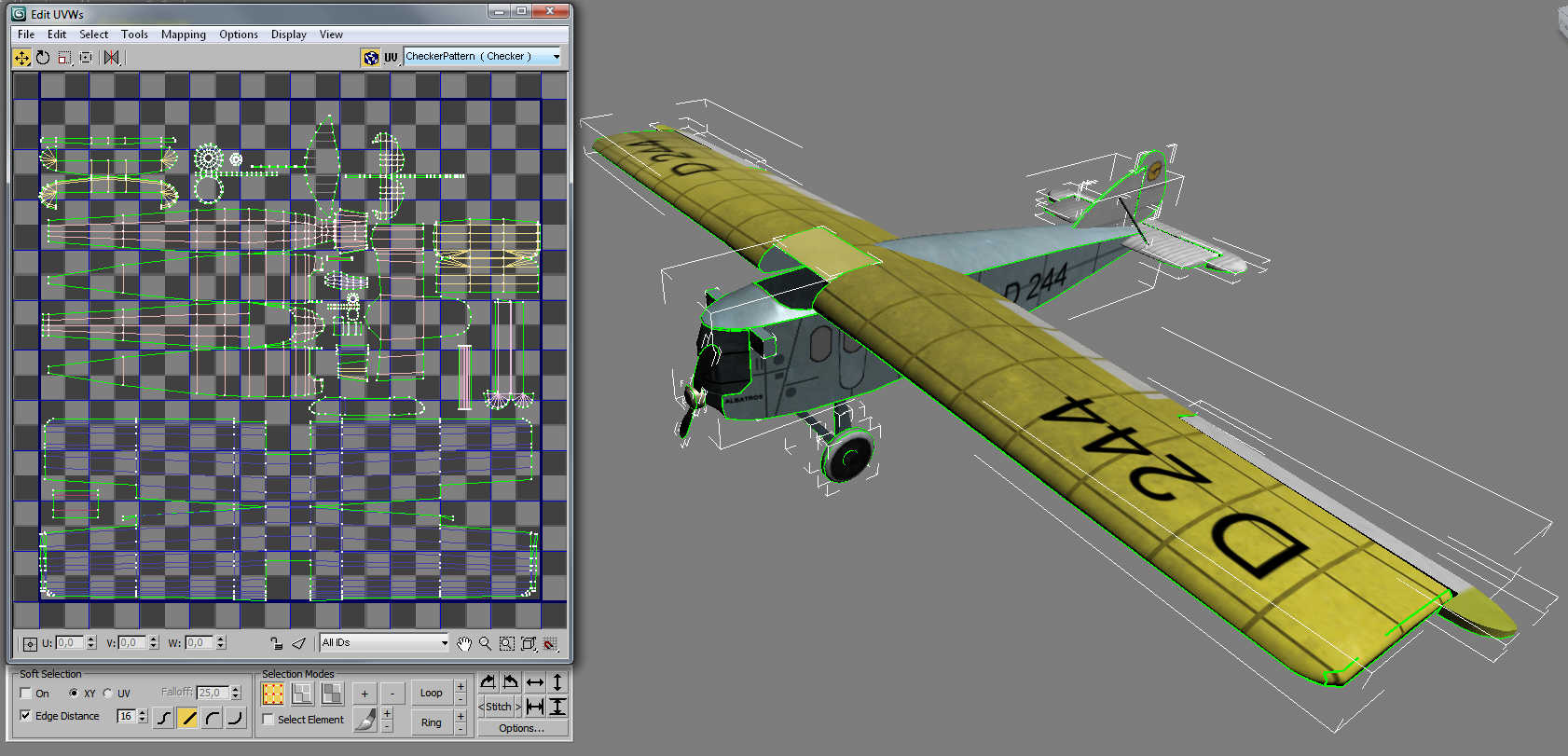Image resolution: width=1568 pixels, height=756 pixels.
Task: Select the UV radio button
Action: (107, 694)
